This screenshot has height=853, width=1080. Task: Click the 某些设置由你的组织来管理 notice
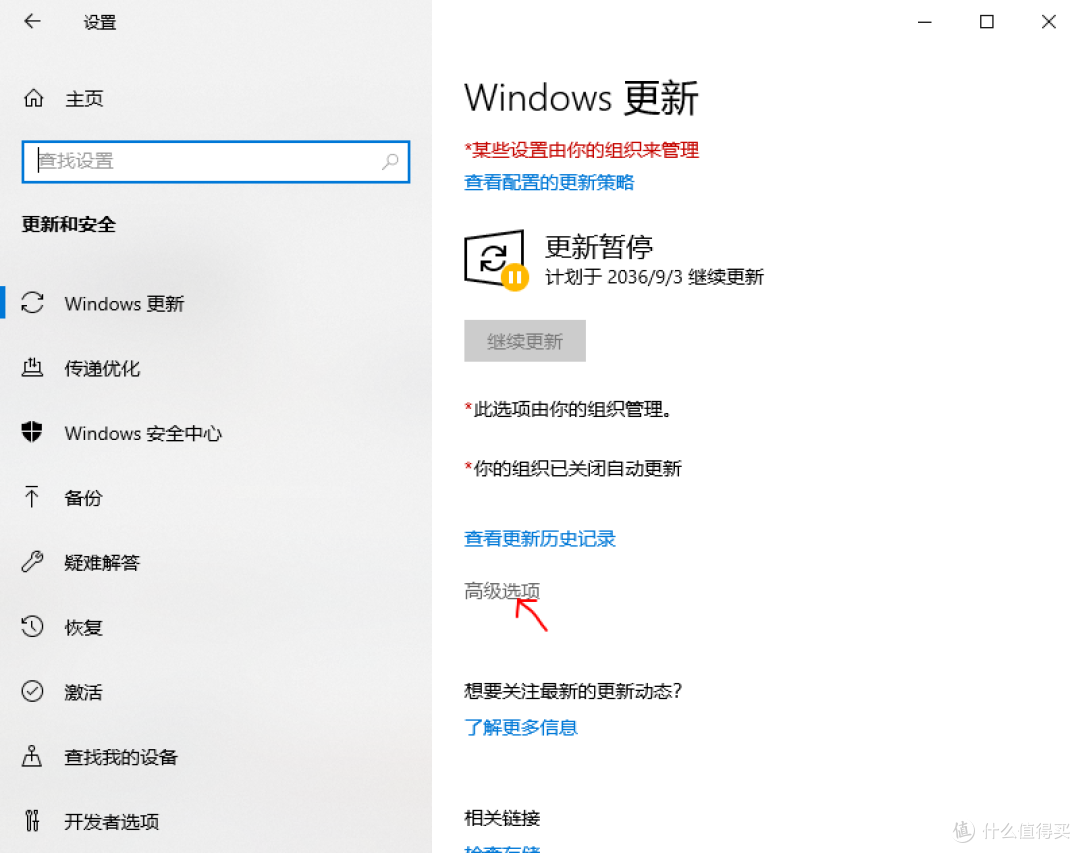tap(582, 150)
